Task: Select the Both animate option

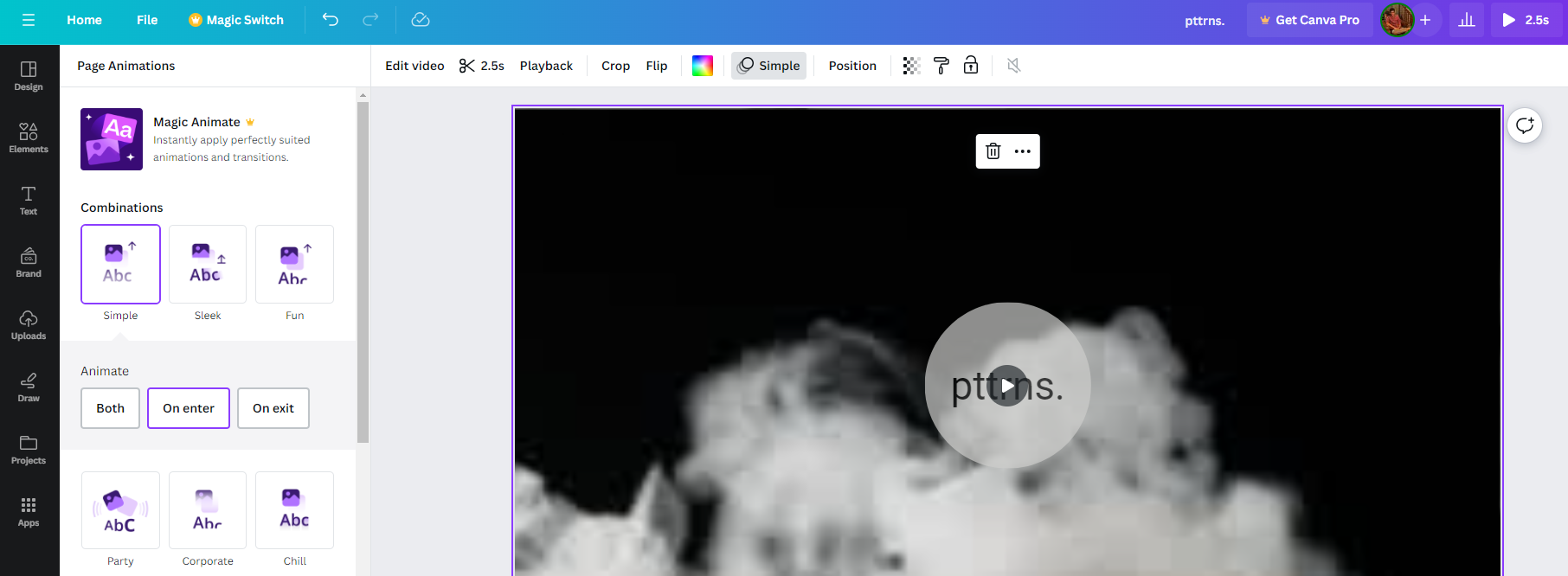Action: [111, 408]
